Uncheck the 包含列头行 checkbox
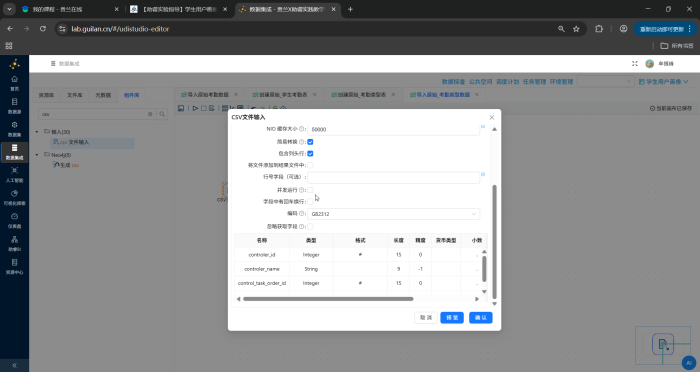The width and height of the screenshot is (700, 372). pos(310,154)
